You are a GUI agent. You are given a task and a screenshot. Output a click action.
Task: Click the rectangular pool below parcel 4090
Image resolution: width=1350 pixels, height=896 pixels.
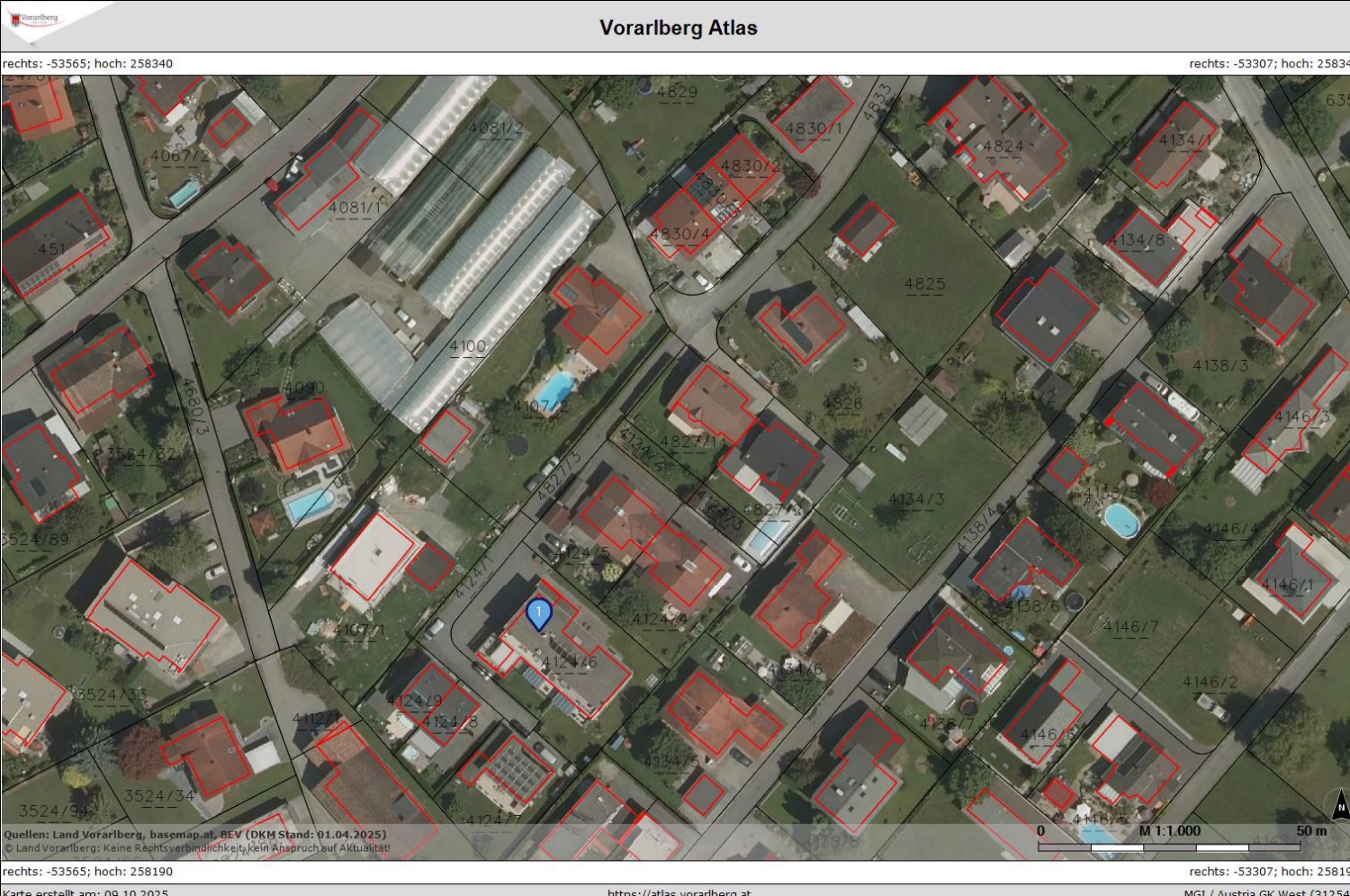tap(310, 505)
